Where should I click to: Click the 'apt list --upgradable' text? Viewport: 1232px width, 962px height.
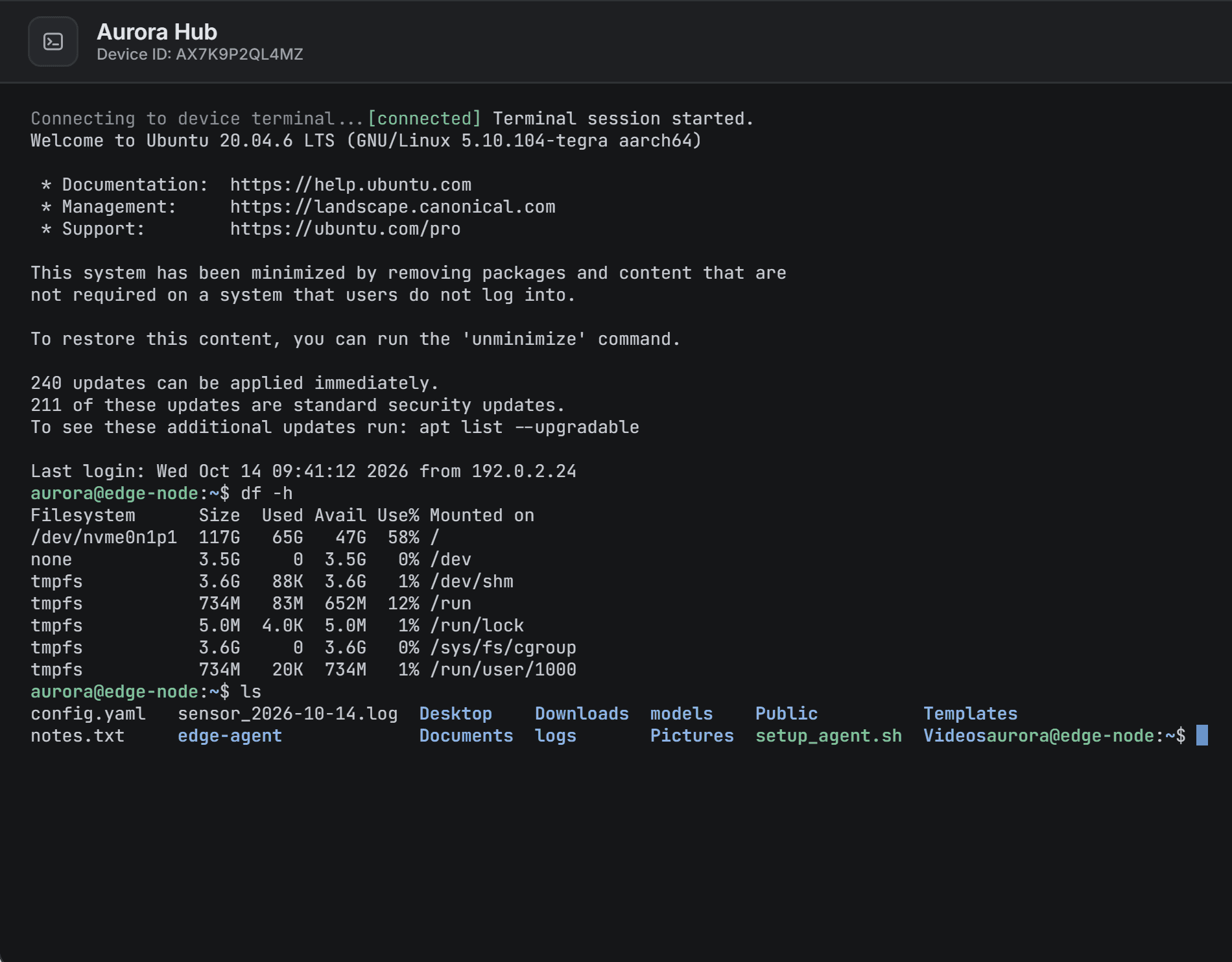[529, 427]
